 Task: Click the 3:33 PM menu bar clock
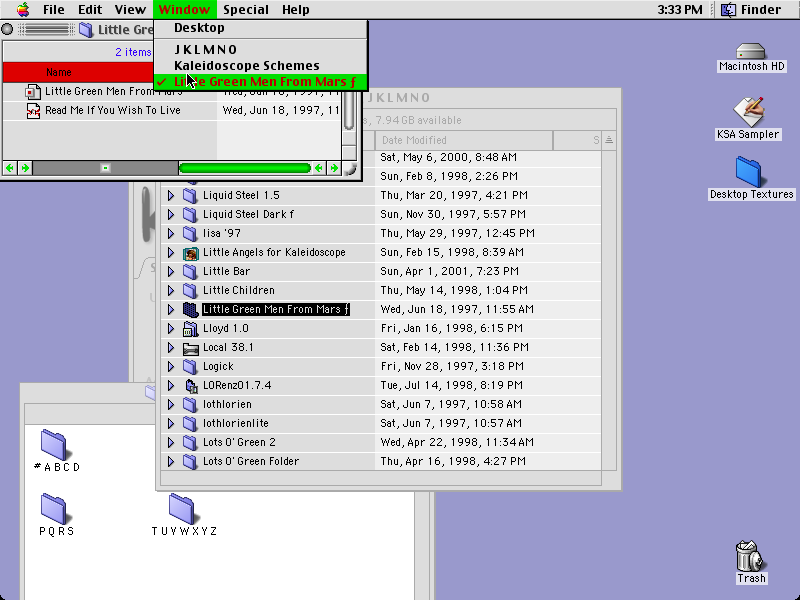tap(680, 10)
